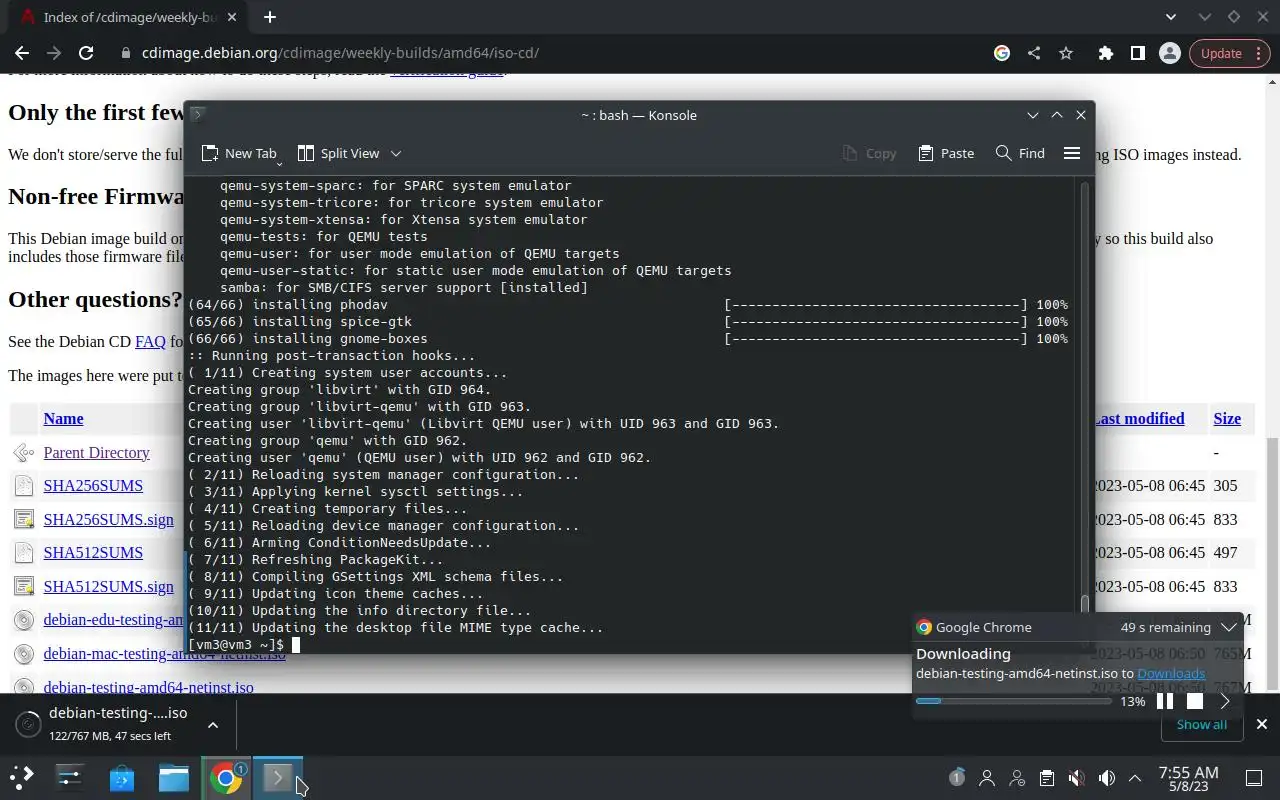Open Downloads folder link in notification
1280x800 pixels.
coord(1171,673)
